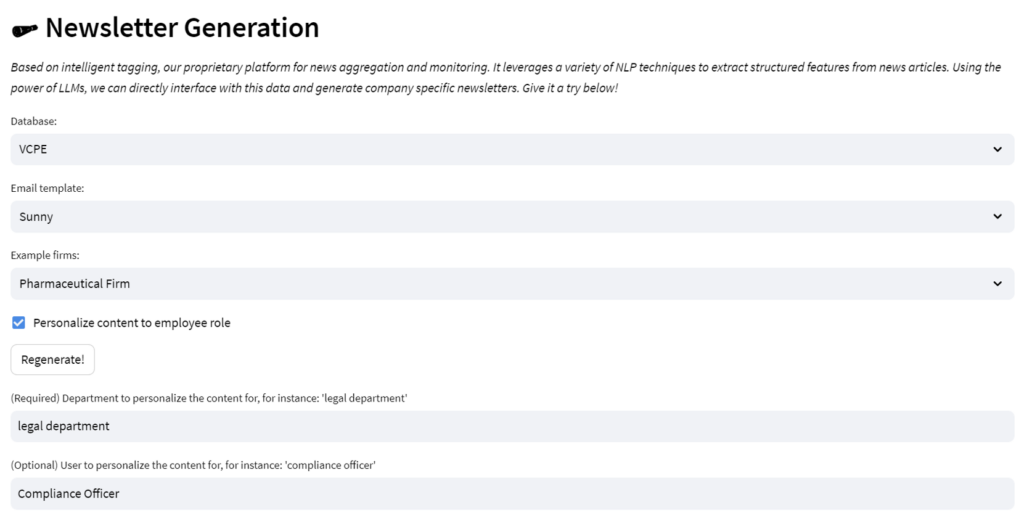Uncheck the blue personalize content checkbox

[18, 323]
